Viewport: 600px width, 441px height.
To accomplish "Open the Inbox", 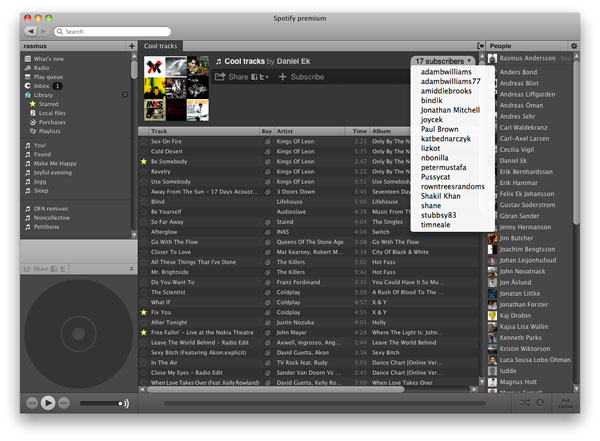I will click(x=43, y=86).
